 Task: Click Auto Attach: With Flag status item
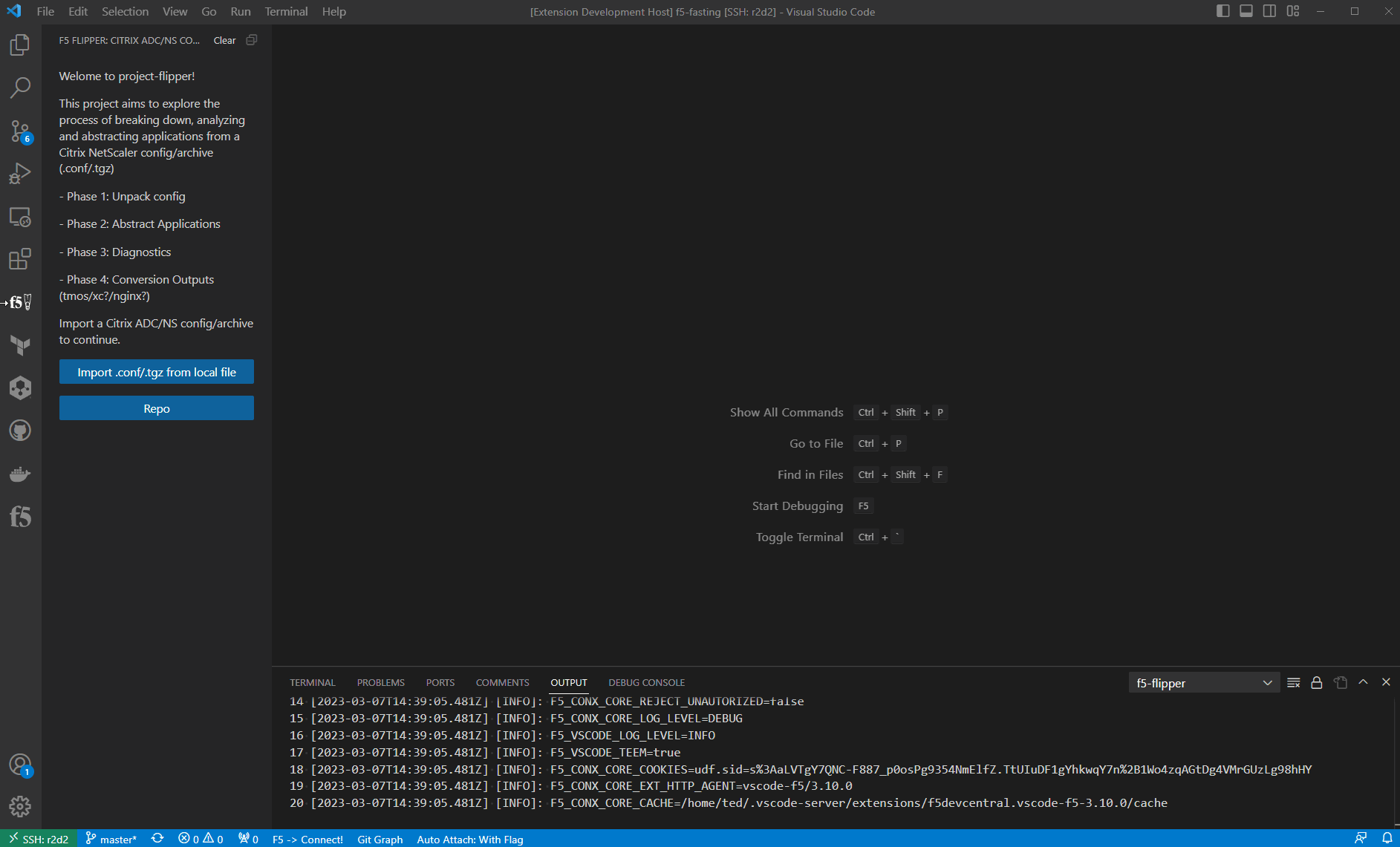469,839
